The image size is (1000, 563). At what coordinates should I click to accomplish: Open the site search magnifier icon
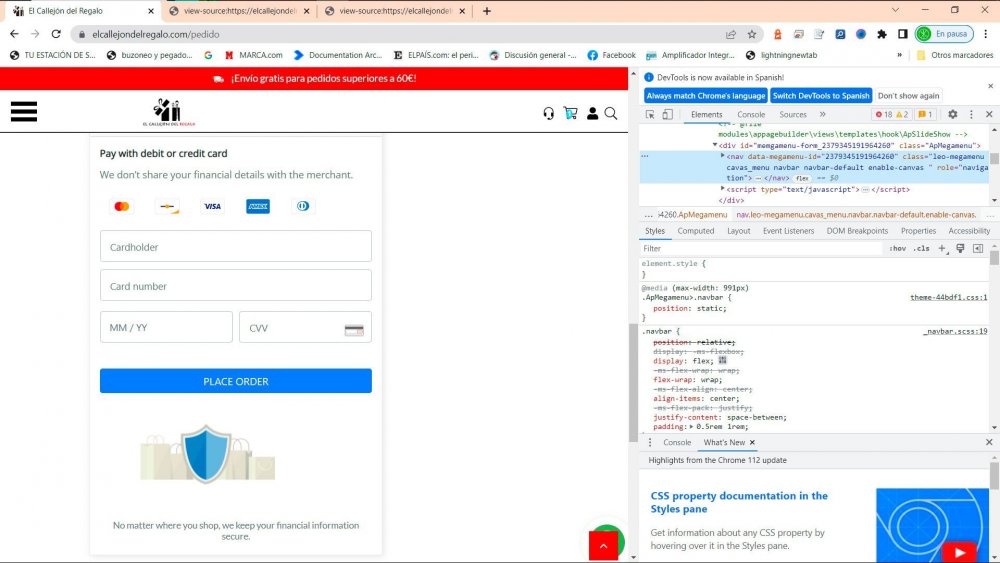pyautogui.click(x=611, y=113)
